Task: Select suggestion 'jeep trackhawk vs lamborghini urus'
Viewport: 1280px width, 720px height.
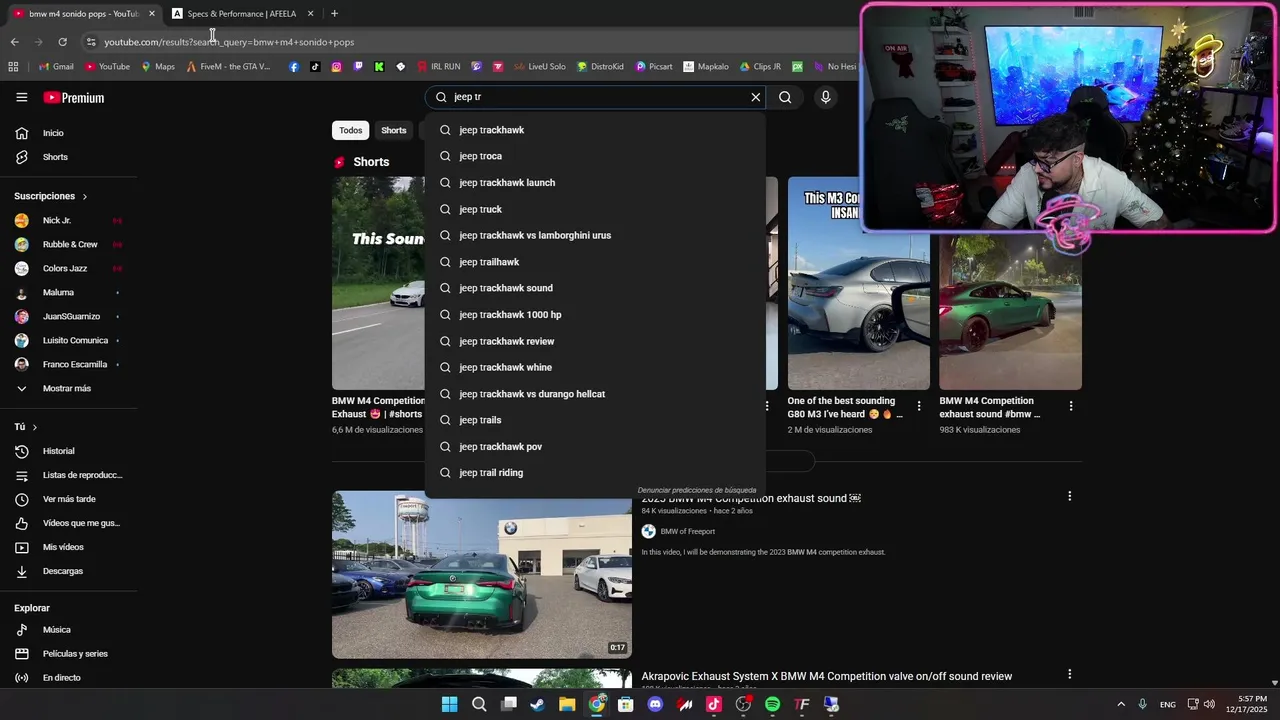Action: [x=595, y=235]
